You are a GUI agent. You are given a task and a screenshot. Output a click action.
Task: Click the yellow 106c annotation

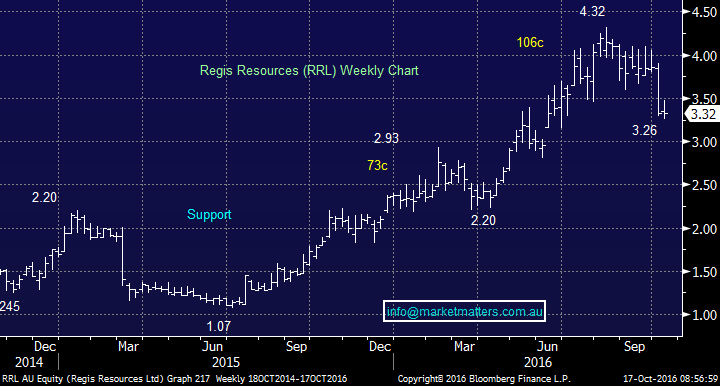(530, 43)
